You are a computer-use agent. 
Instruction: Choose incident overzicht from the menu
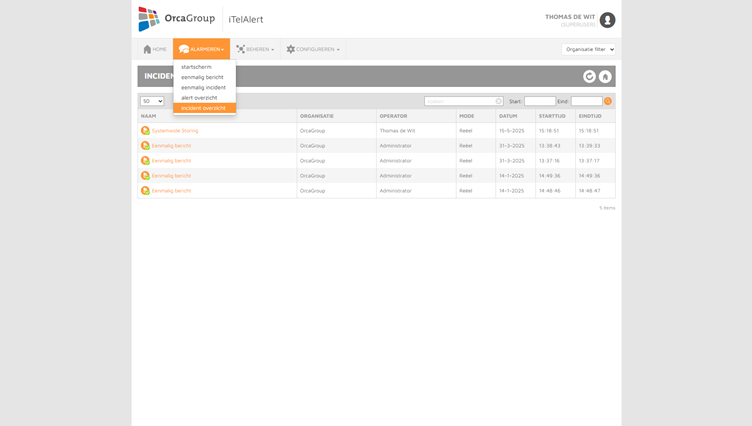click(204, 108)
